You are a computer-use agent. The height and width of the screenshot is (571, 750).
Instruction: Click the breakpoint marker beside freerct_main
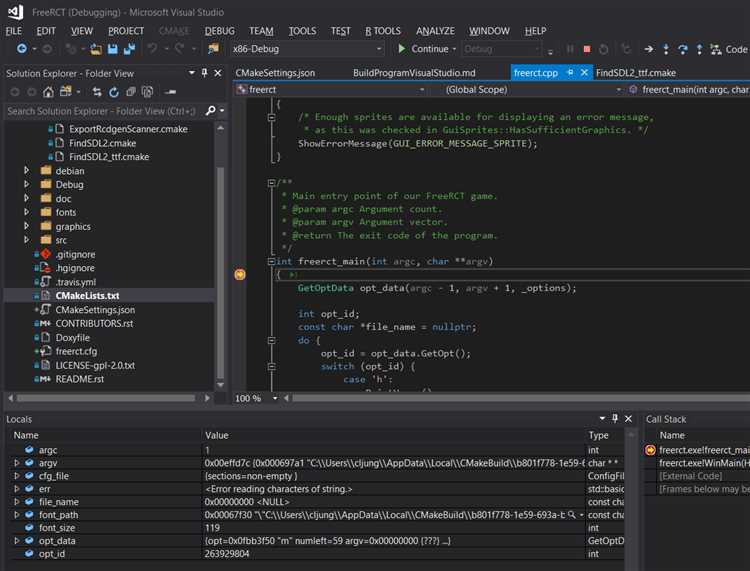click(x=240, y=275)
